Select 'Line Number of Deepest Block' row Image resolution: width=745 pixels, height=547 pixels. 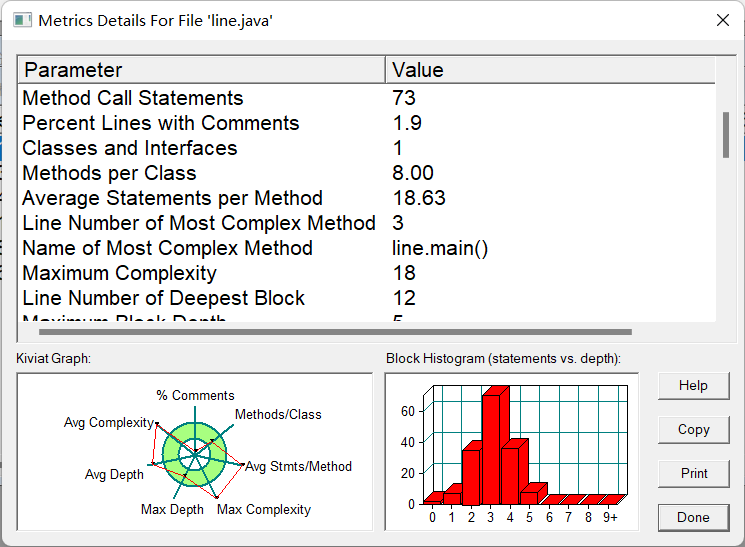367,298
